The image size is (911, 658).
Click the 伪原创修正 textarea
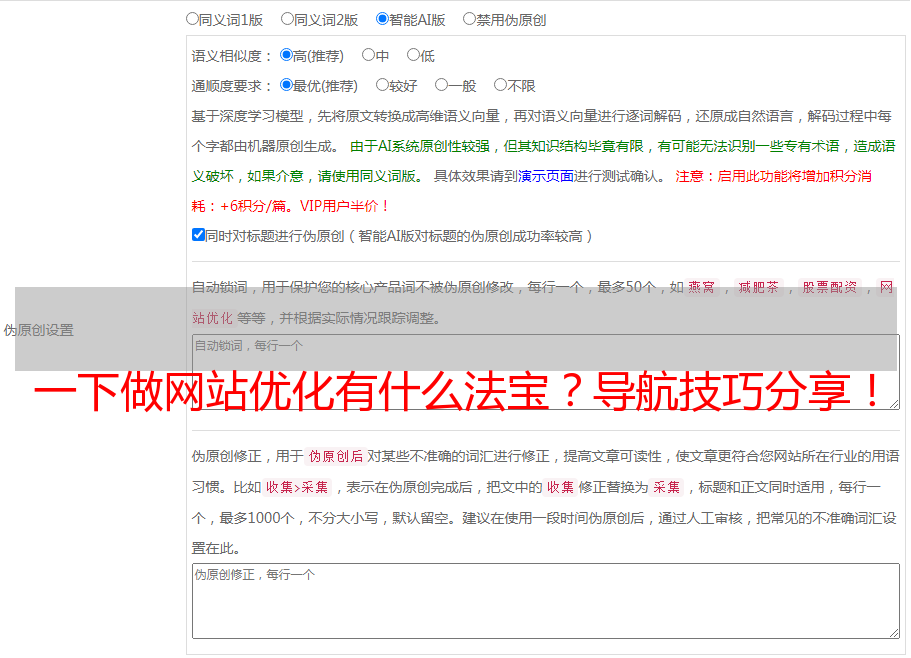point(546,601)
